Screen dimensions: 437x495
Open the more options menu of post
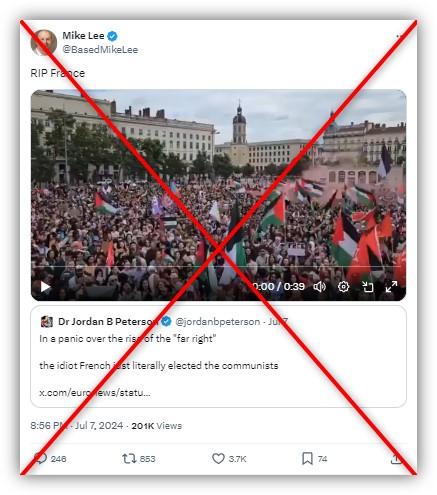tap(400, 36)
